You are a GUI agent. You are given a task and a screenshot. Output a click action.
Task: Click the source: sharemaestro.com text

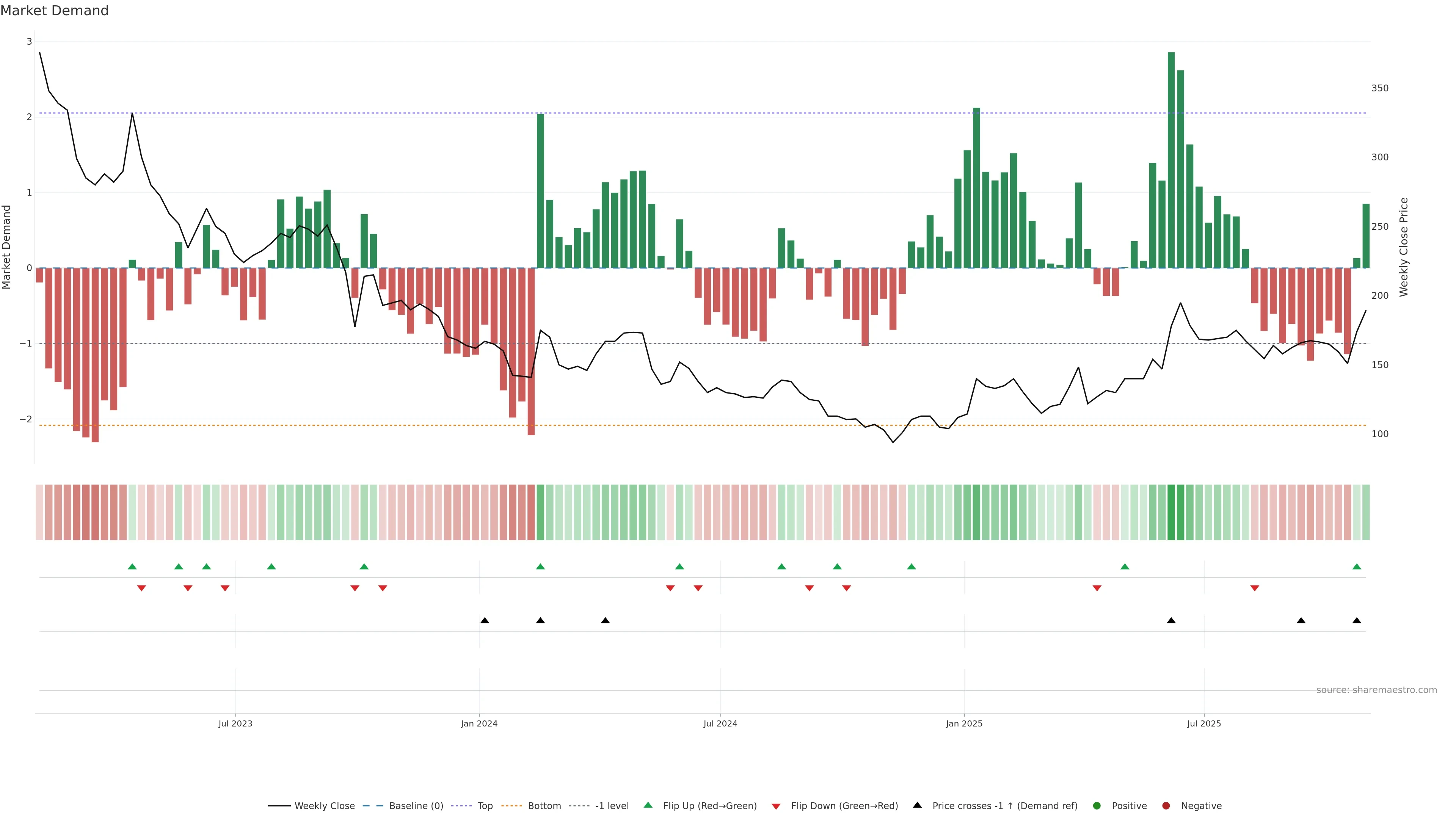click(1376, 690)
